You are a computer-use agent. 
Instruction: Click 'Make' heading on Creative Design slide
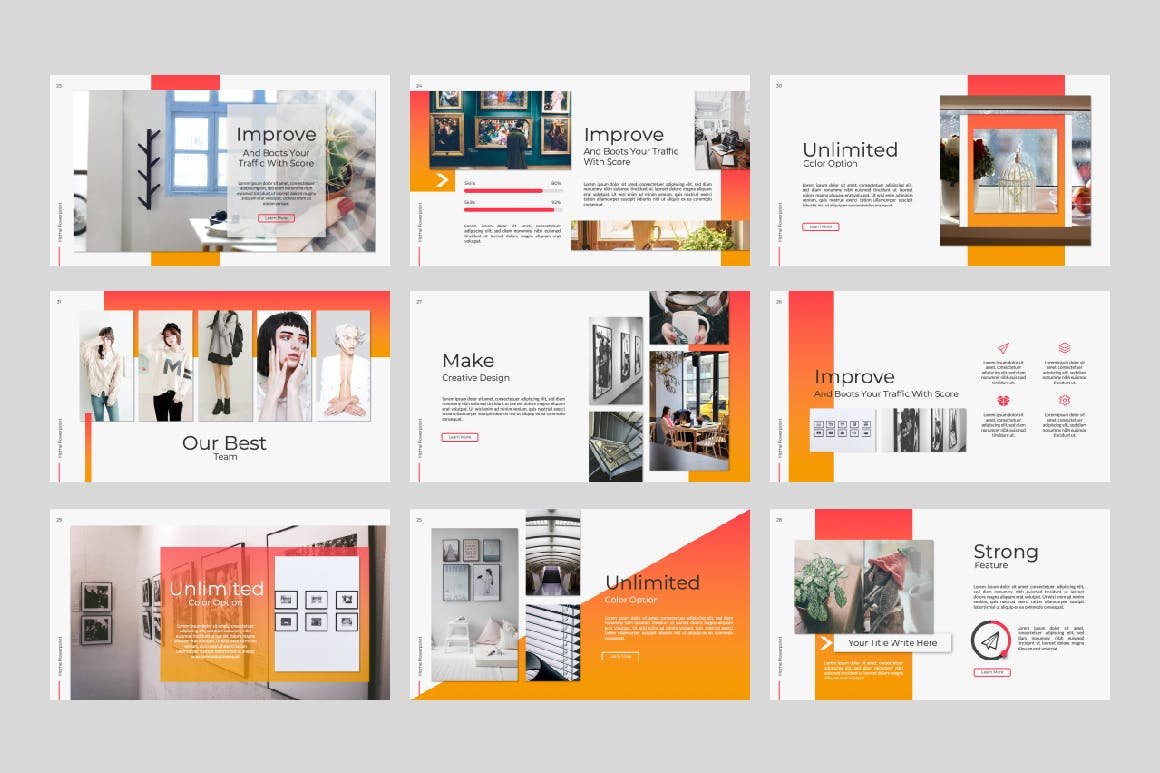point(468,360)
